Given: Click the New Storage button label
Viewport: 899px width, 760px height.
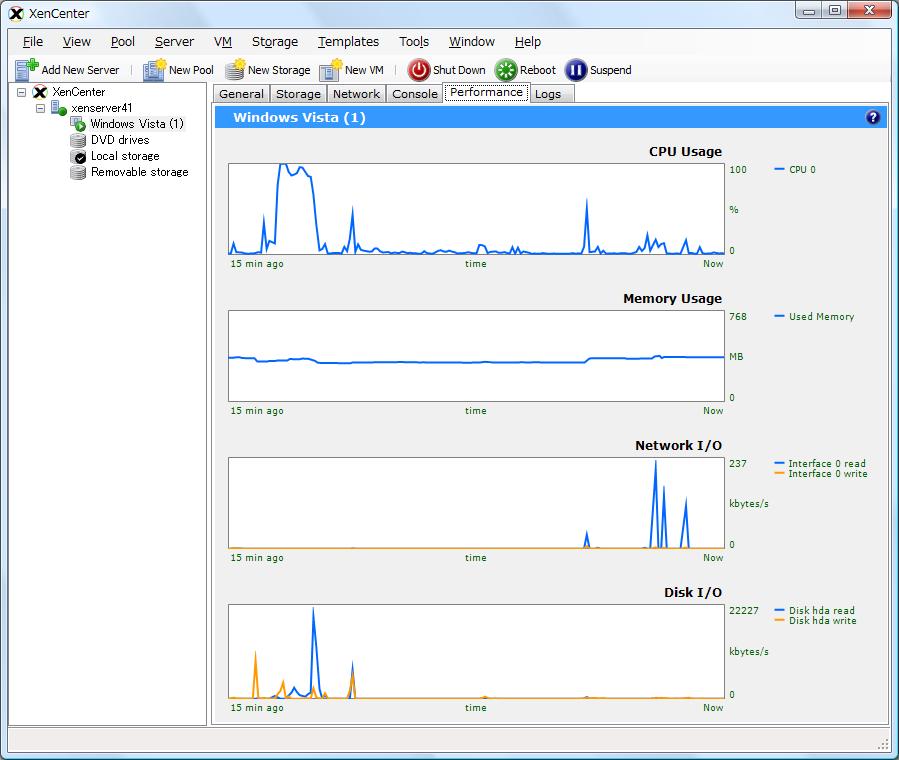Looking at the screenshot, I should tap(279, 70).
